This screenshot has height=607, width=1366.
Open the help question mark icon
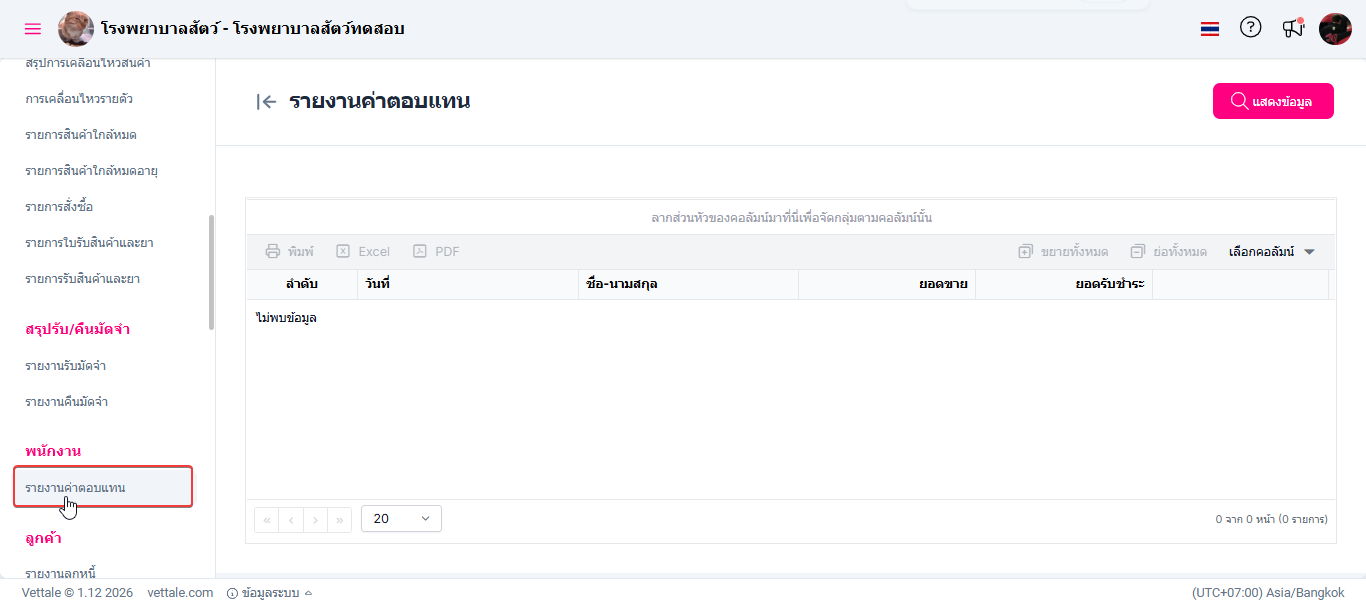[1250, 28]
